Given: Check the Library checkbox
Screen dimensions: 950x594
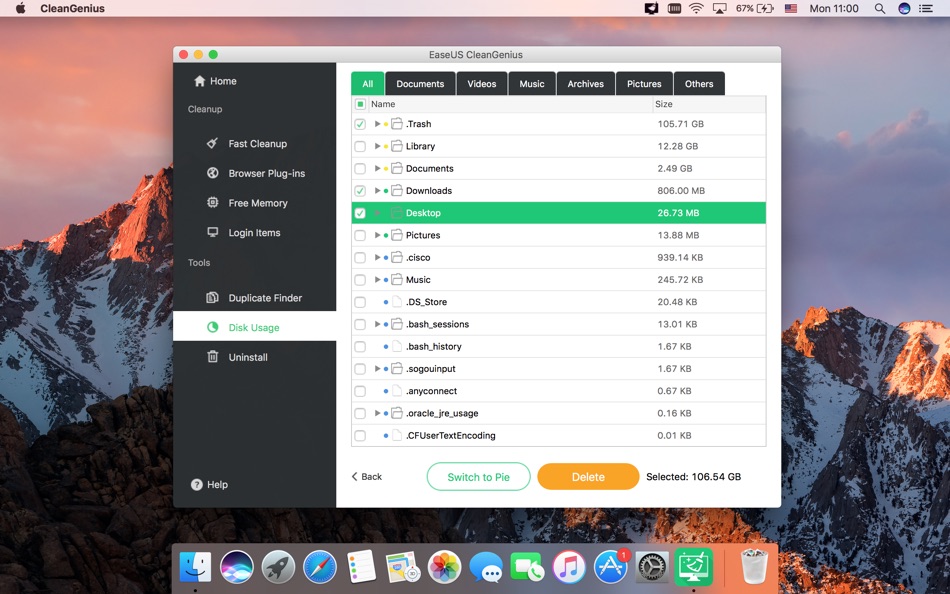Looking at the screenshot, I should point(360,146).
